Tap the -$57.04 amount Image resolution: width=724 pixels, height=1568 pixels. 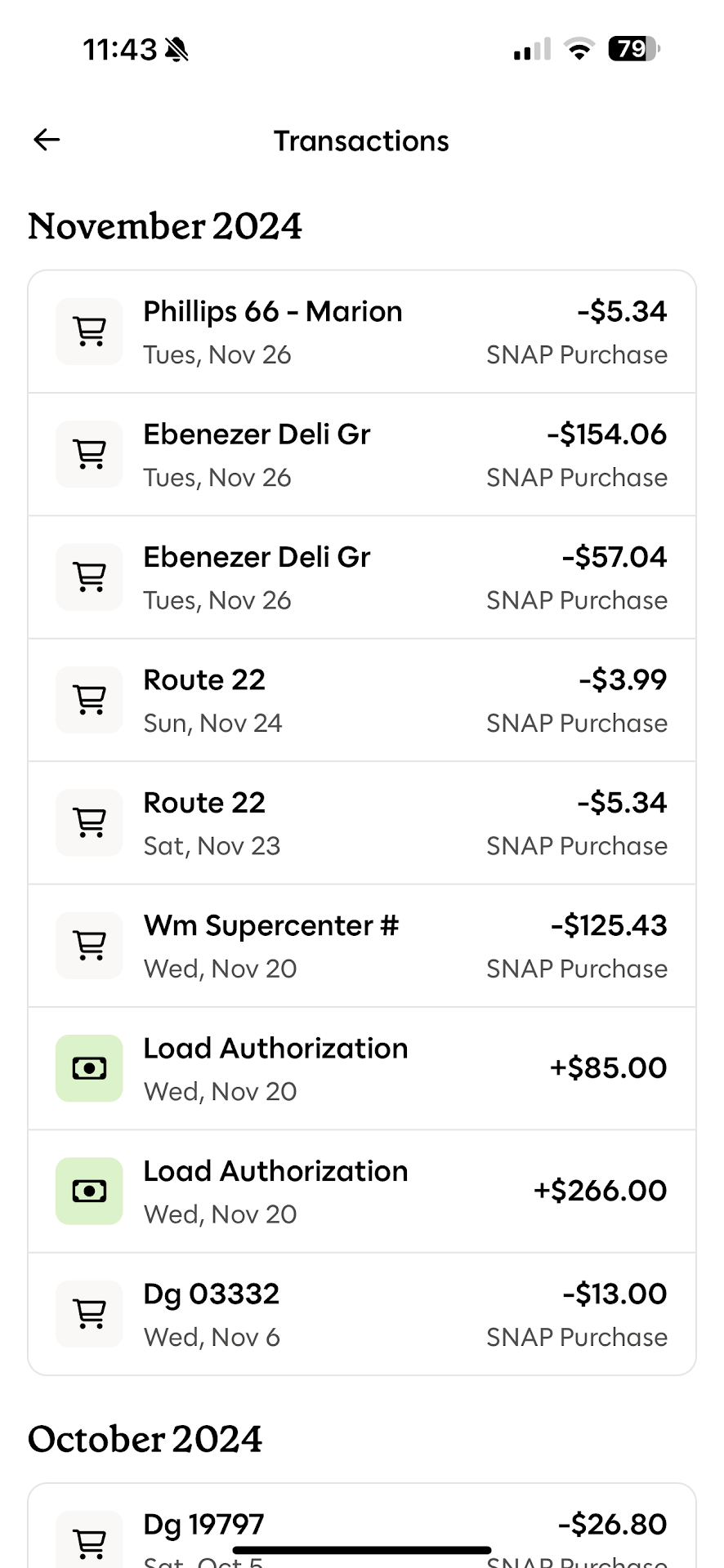[615, 558]
